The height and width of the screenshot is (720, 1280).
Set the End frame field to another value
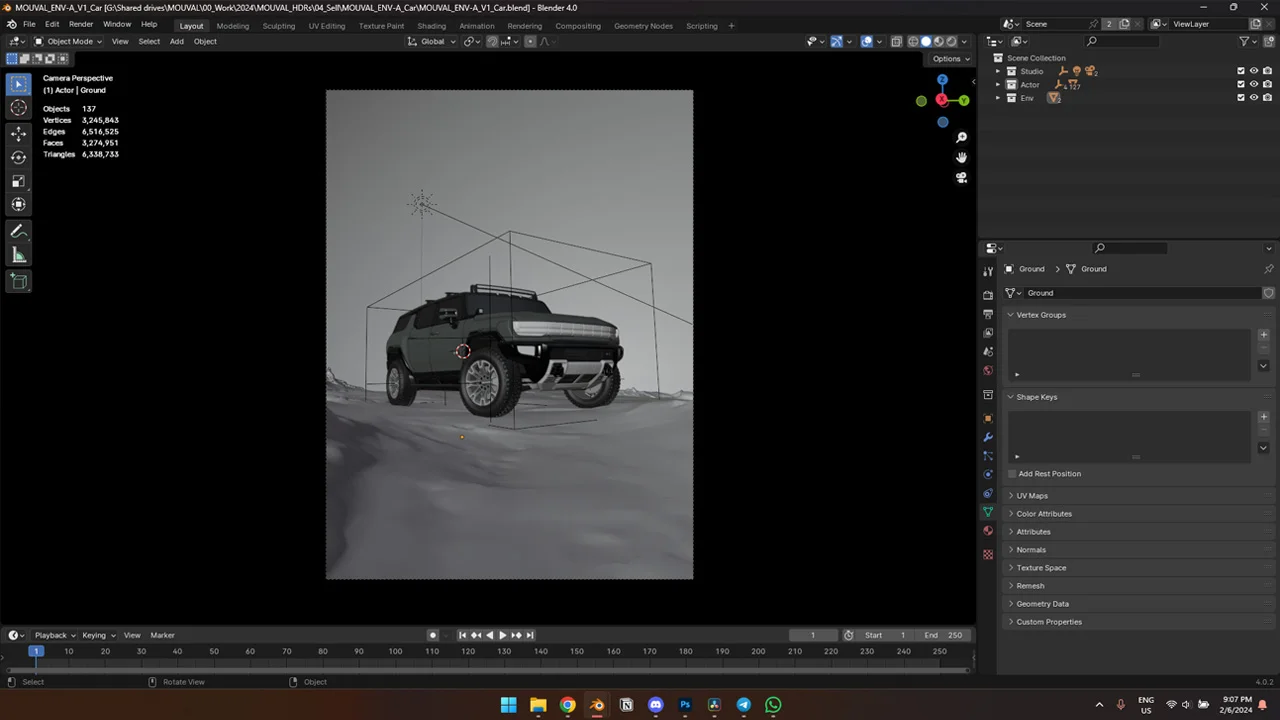pyautogui.click(x=944, y=634)
